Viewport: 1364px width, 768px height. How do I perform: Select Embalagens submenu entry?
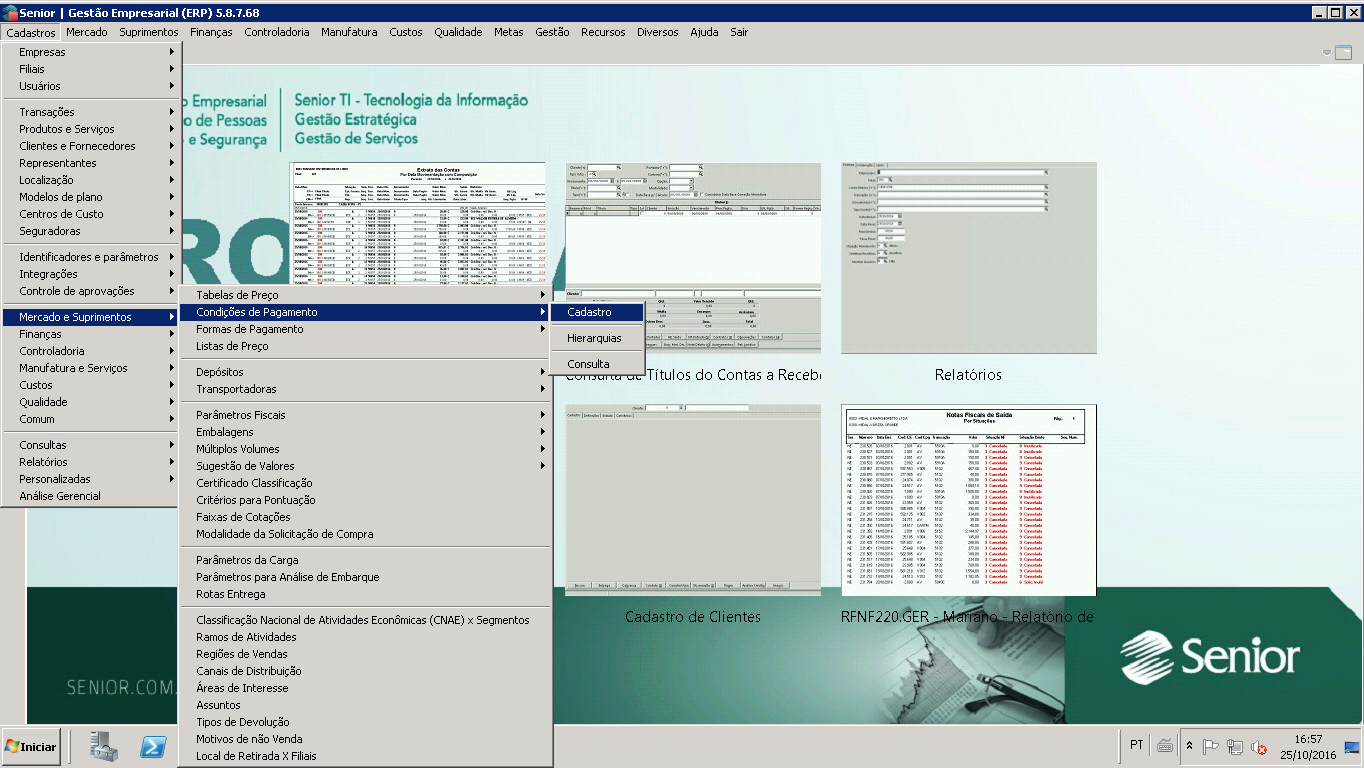tap(366, 432)
